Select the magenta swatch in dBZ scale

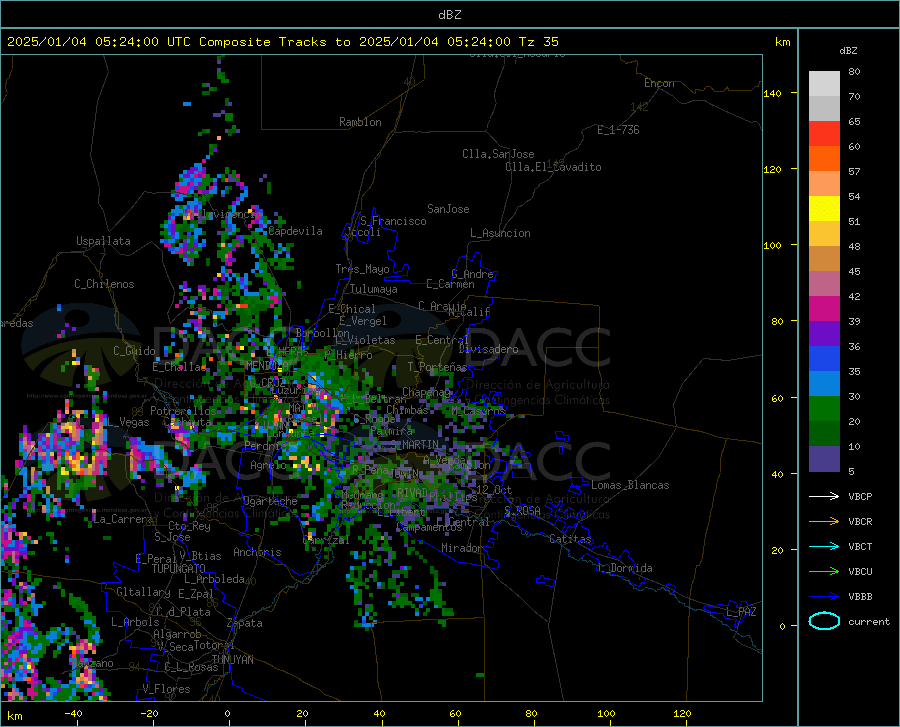point(824,309)
